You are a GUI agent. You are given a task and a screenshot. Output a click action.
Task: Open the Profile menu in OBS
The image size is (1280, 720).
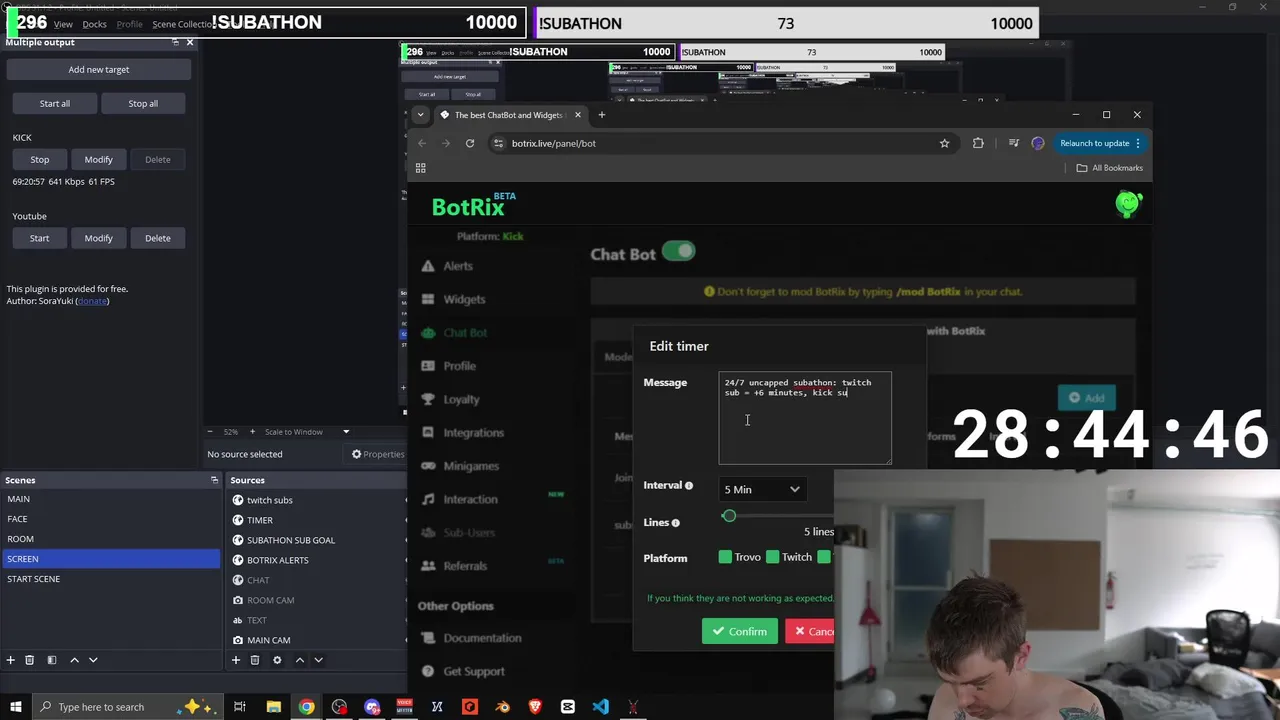tap(129, 24)
